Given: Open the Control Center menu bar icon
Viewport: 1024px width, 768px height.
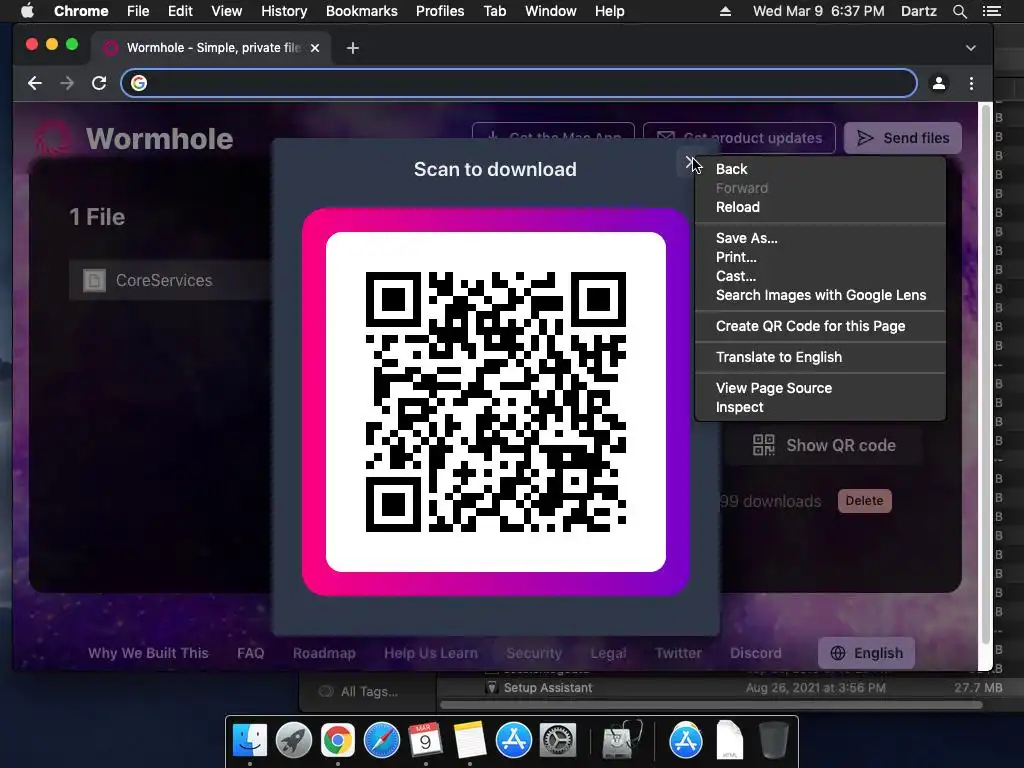Looking at the screenshot, I should pyautogui.click(x=991, y=11).
